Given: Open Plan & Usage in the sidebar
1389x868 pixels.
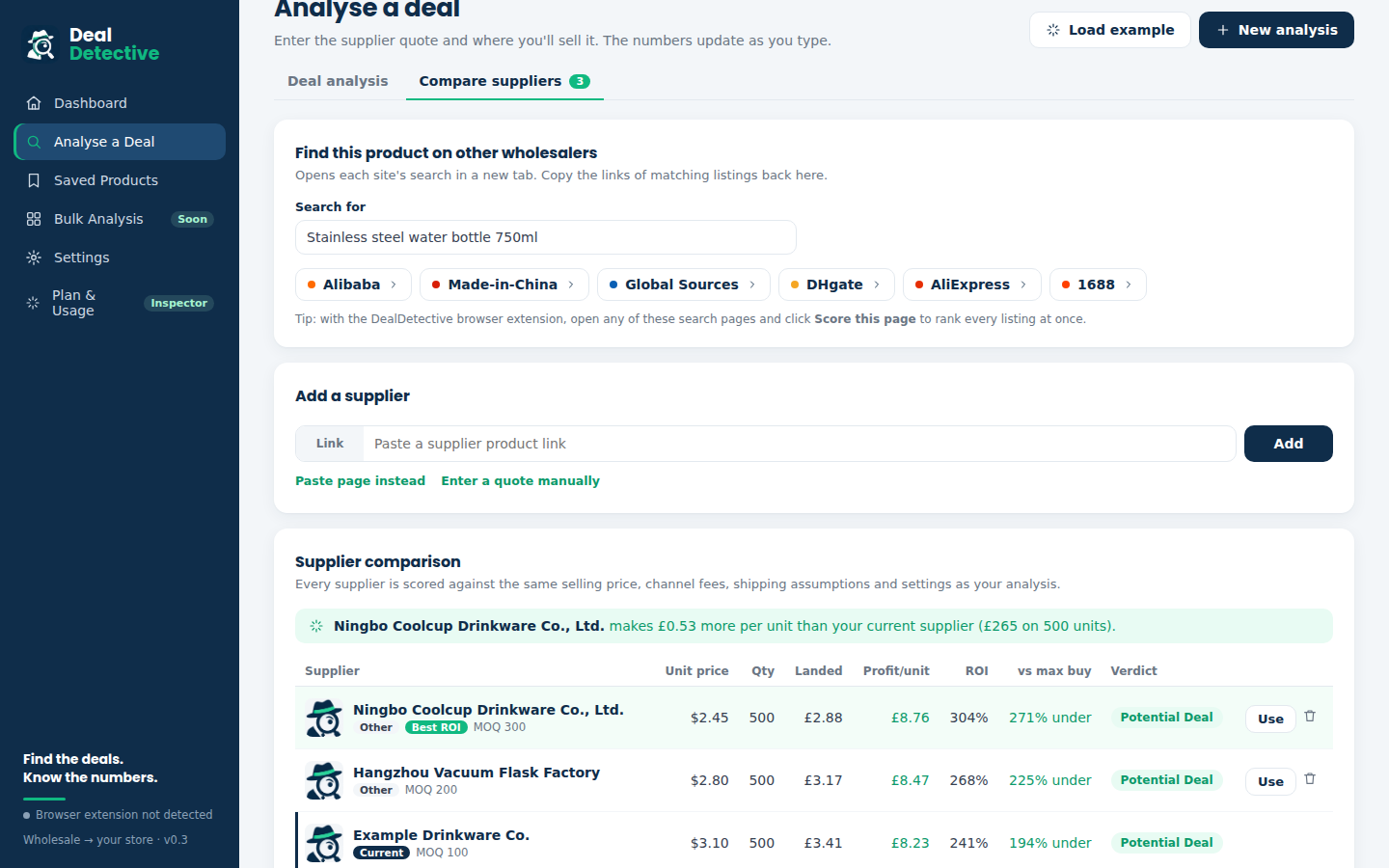Looking at the screenshot, I should 120,303.
